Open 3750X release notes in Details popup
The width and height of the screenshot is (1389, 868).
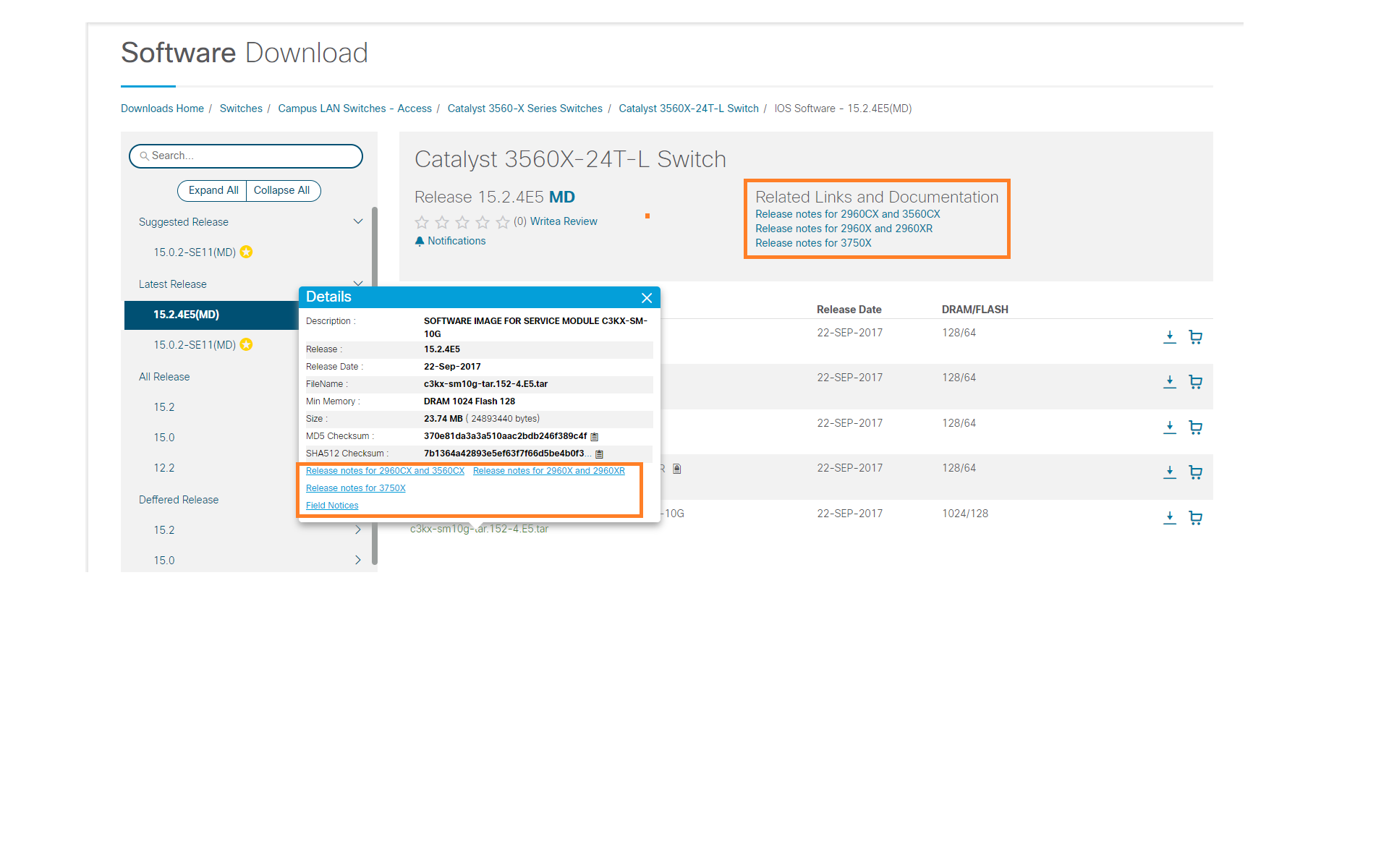(355, 488)
